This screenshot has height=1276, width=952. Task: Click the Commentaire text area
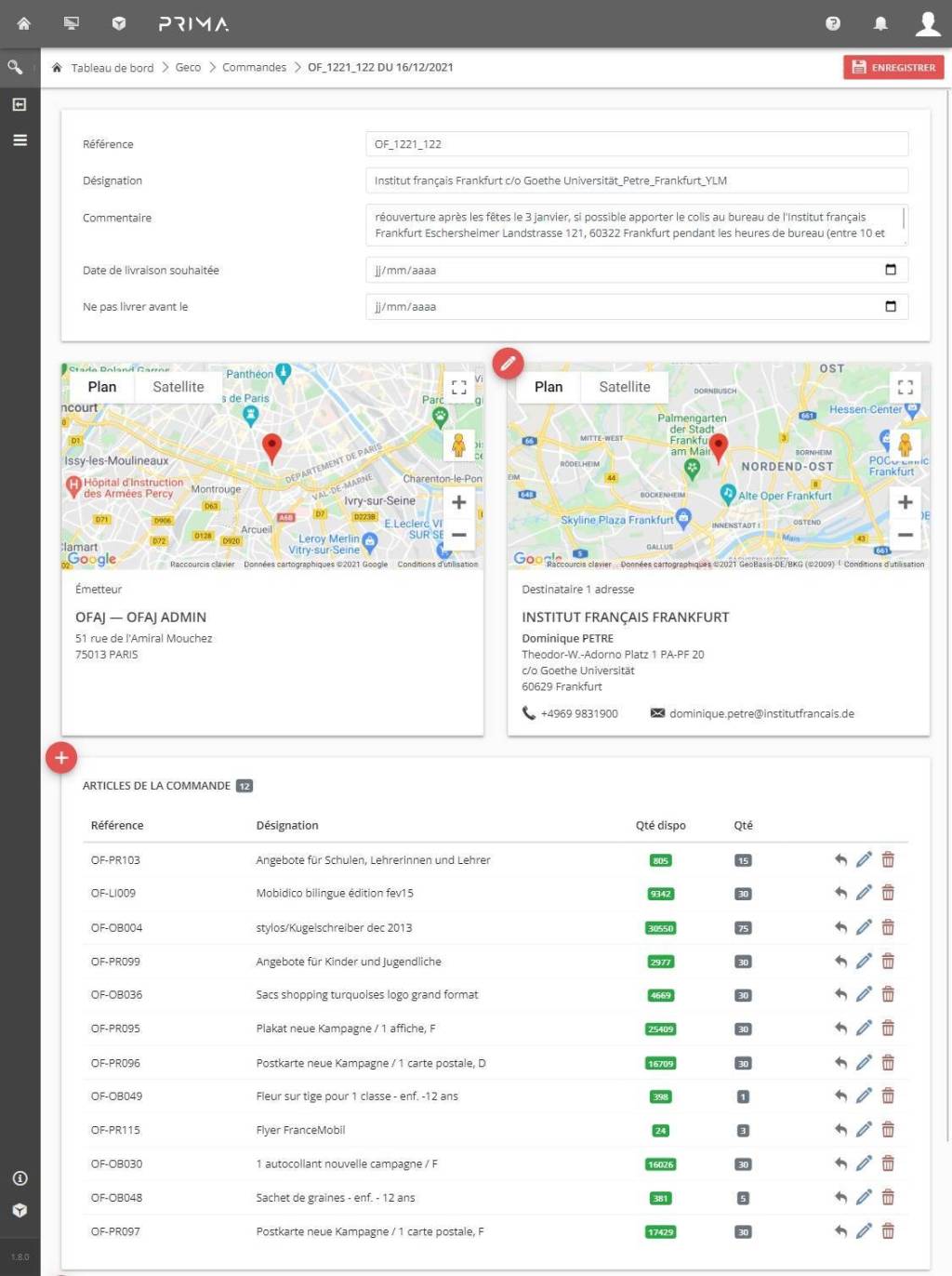click(x=637, y=225)
